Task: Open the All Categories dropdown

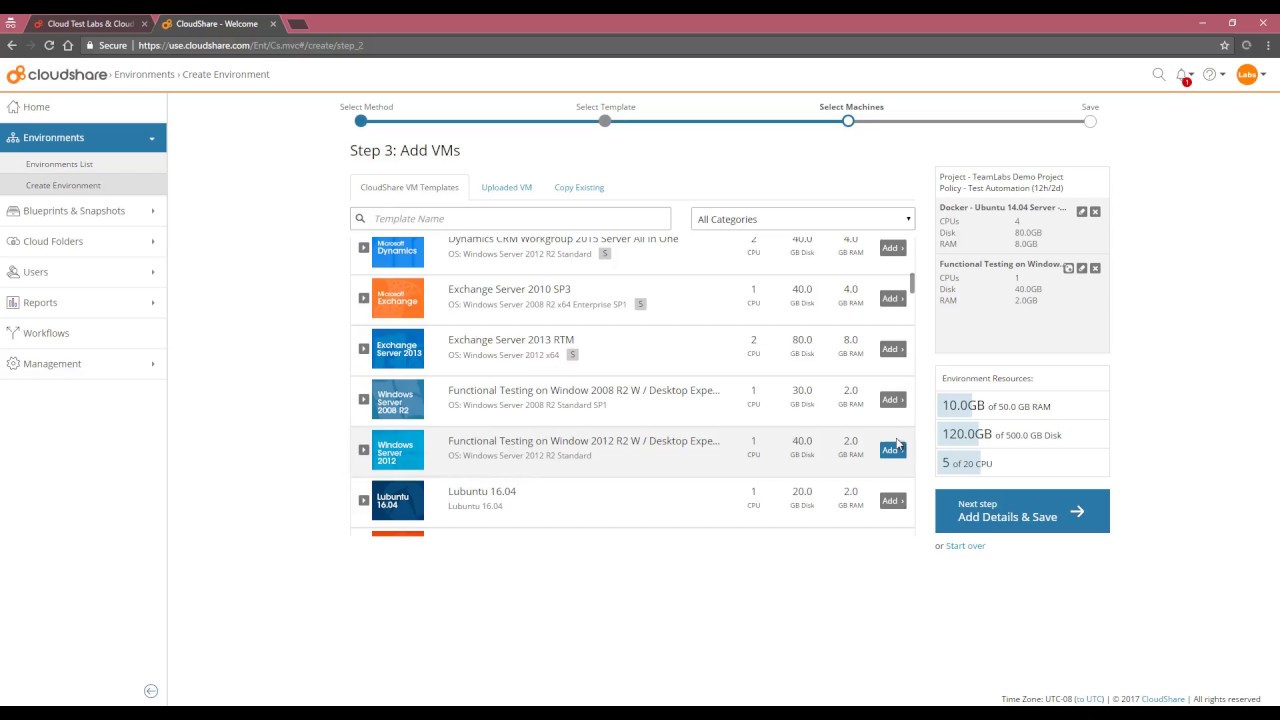Action: point(803,219)
